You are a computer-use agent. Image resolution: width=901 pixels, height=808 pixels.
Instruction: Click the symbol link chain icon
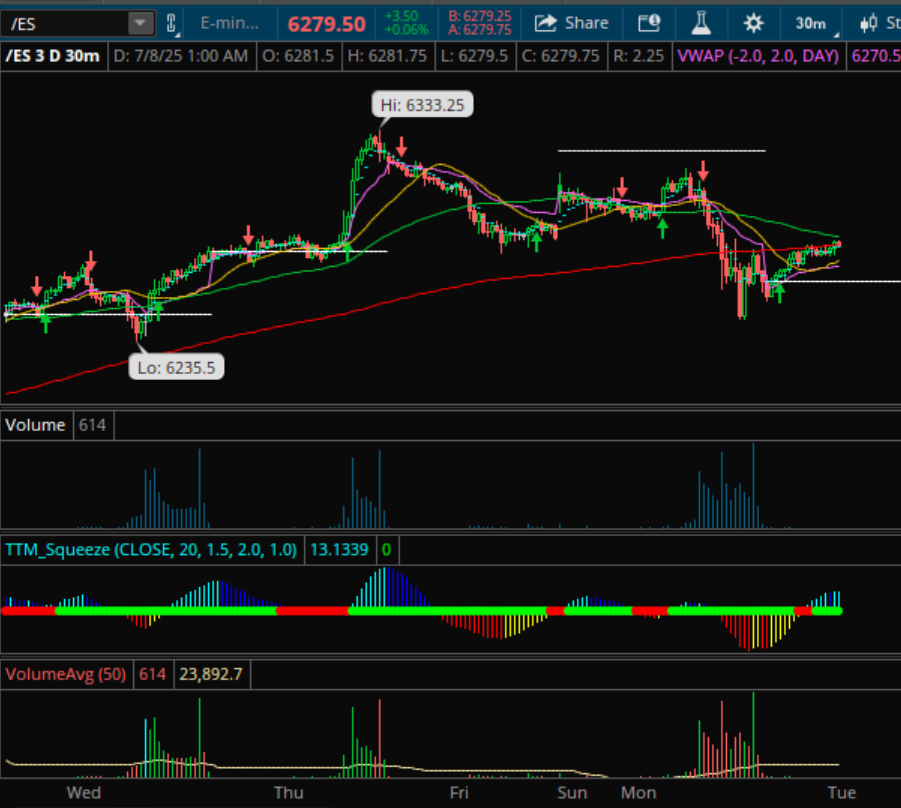tap(171, 24)
